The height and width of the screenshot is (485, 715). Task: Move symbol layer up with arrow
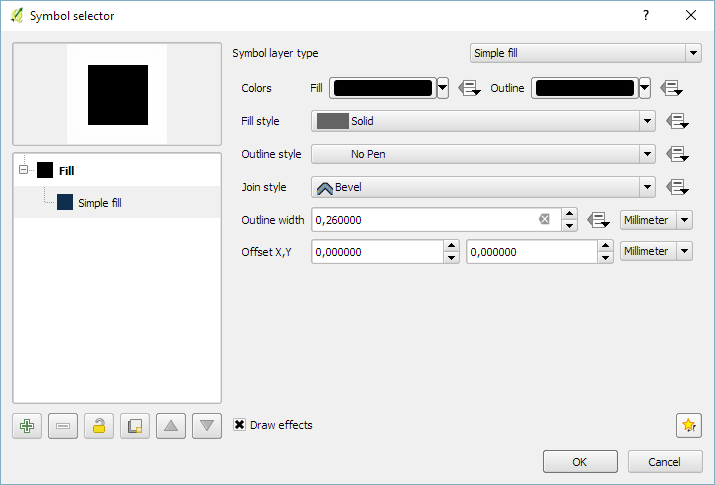(x=171, y=426)
